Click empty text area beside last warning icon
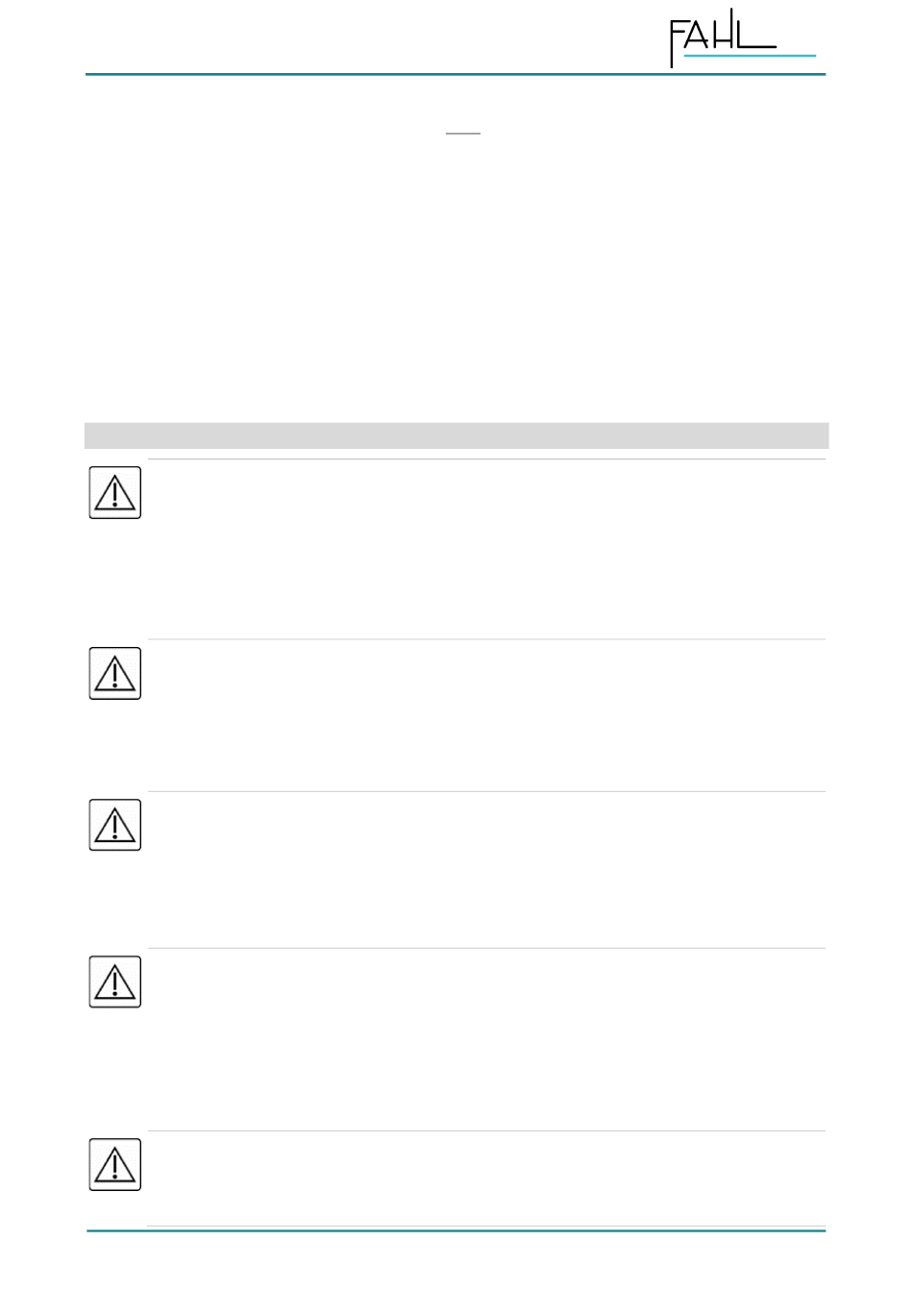 486,1179
